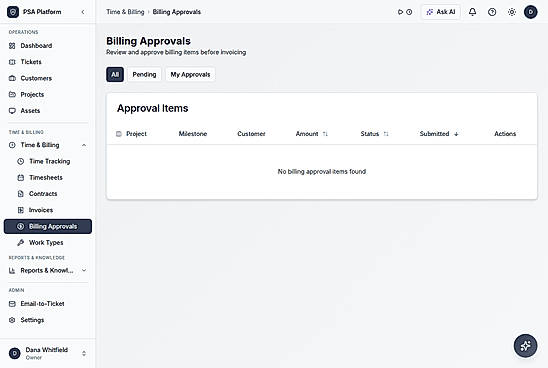This screenshot has width=548, height=368.
Task: Open the profile avatar in the header
Action: [531, 12]
